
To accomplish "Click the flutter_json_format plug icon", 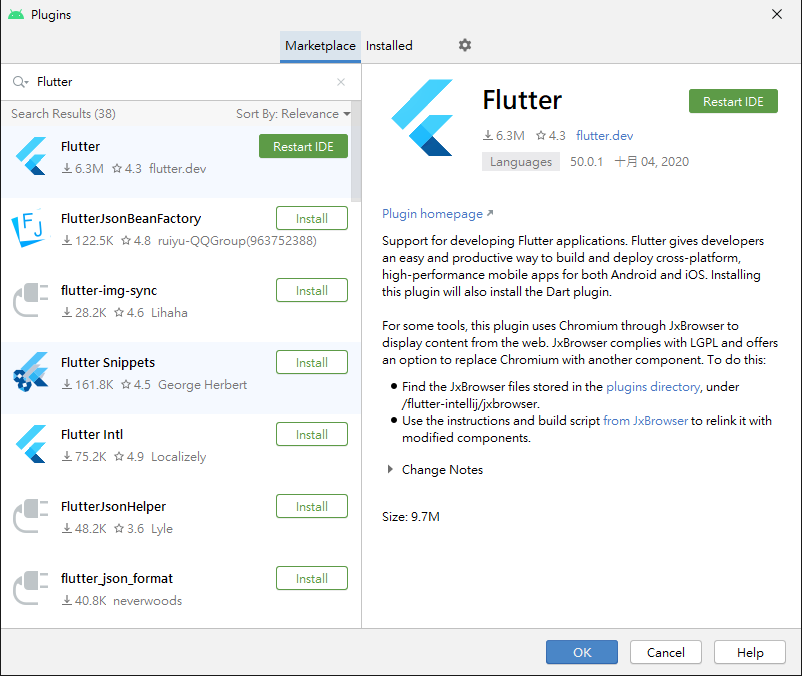I will (31, 588).
